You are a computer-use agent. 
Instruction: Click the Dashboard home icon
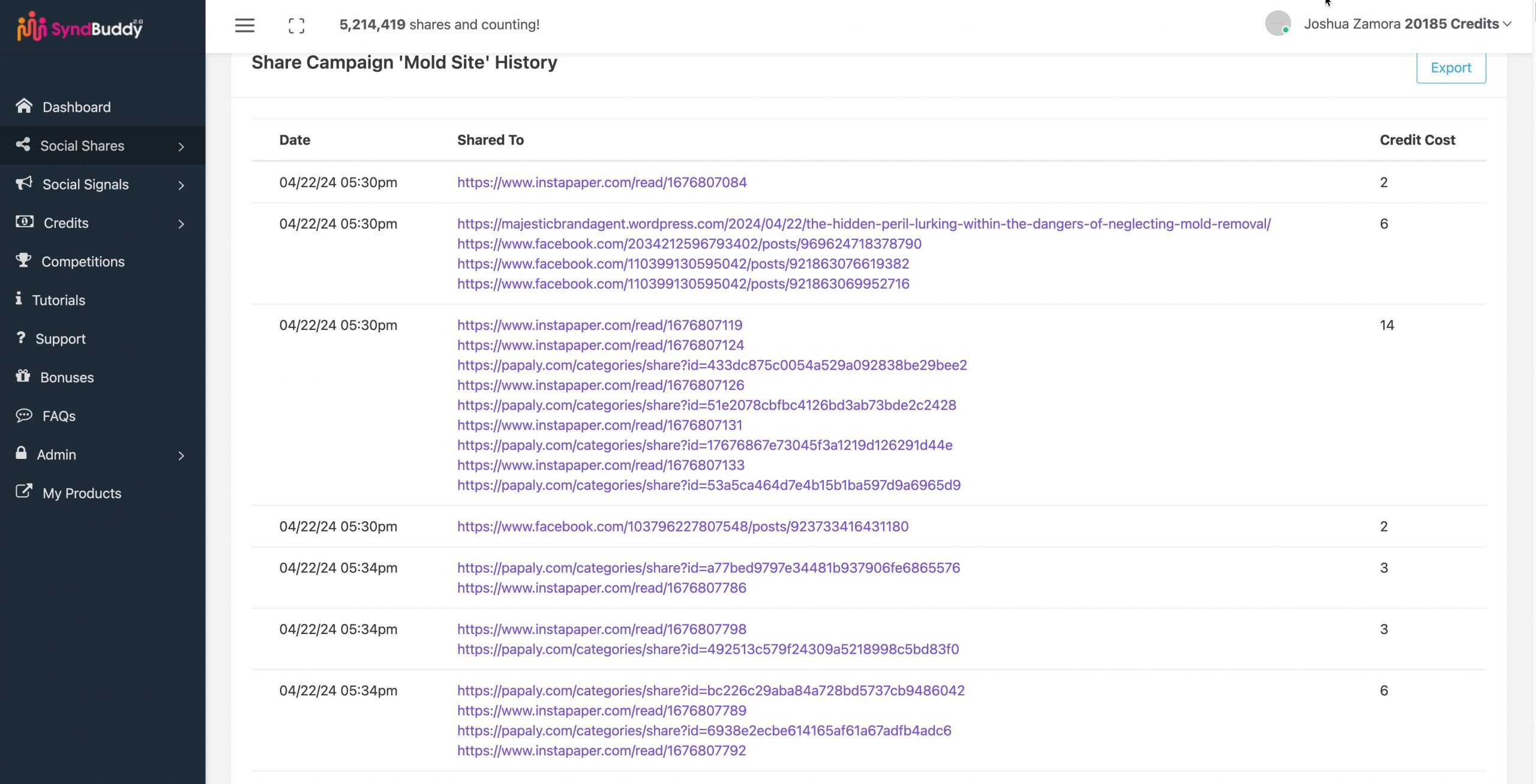(x=24, y=106)
